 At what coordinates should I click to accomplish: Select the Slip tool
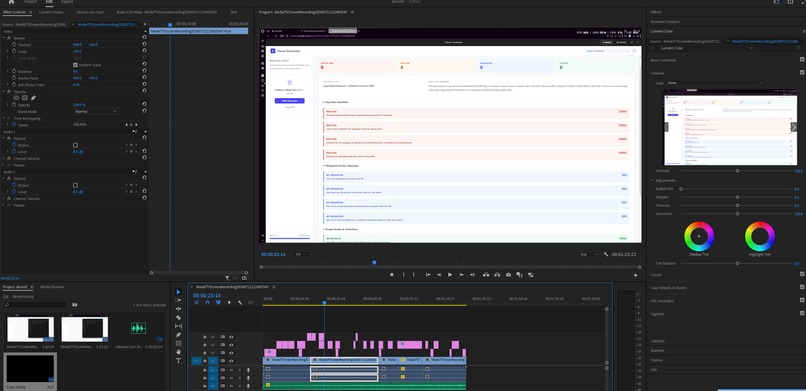178,326
